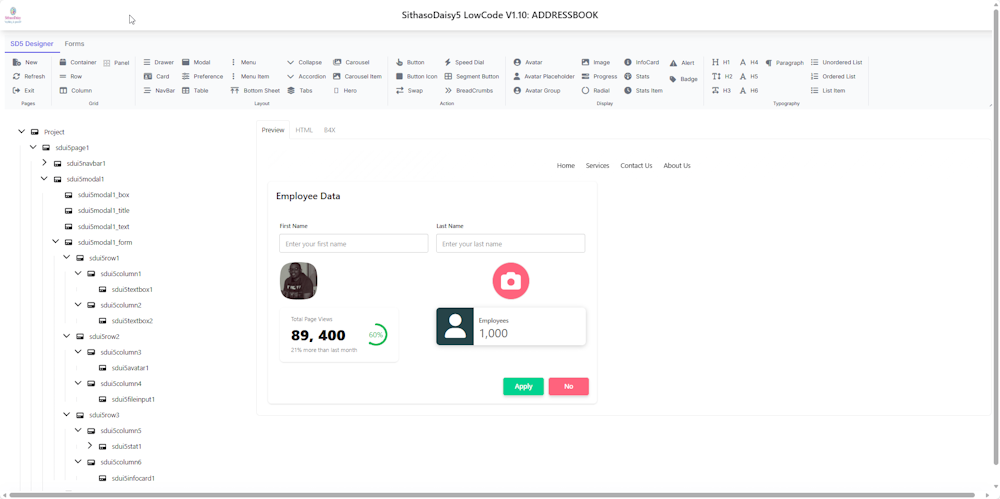
Task: Insert a Card component
Action: (156, 77)
